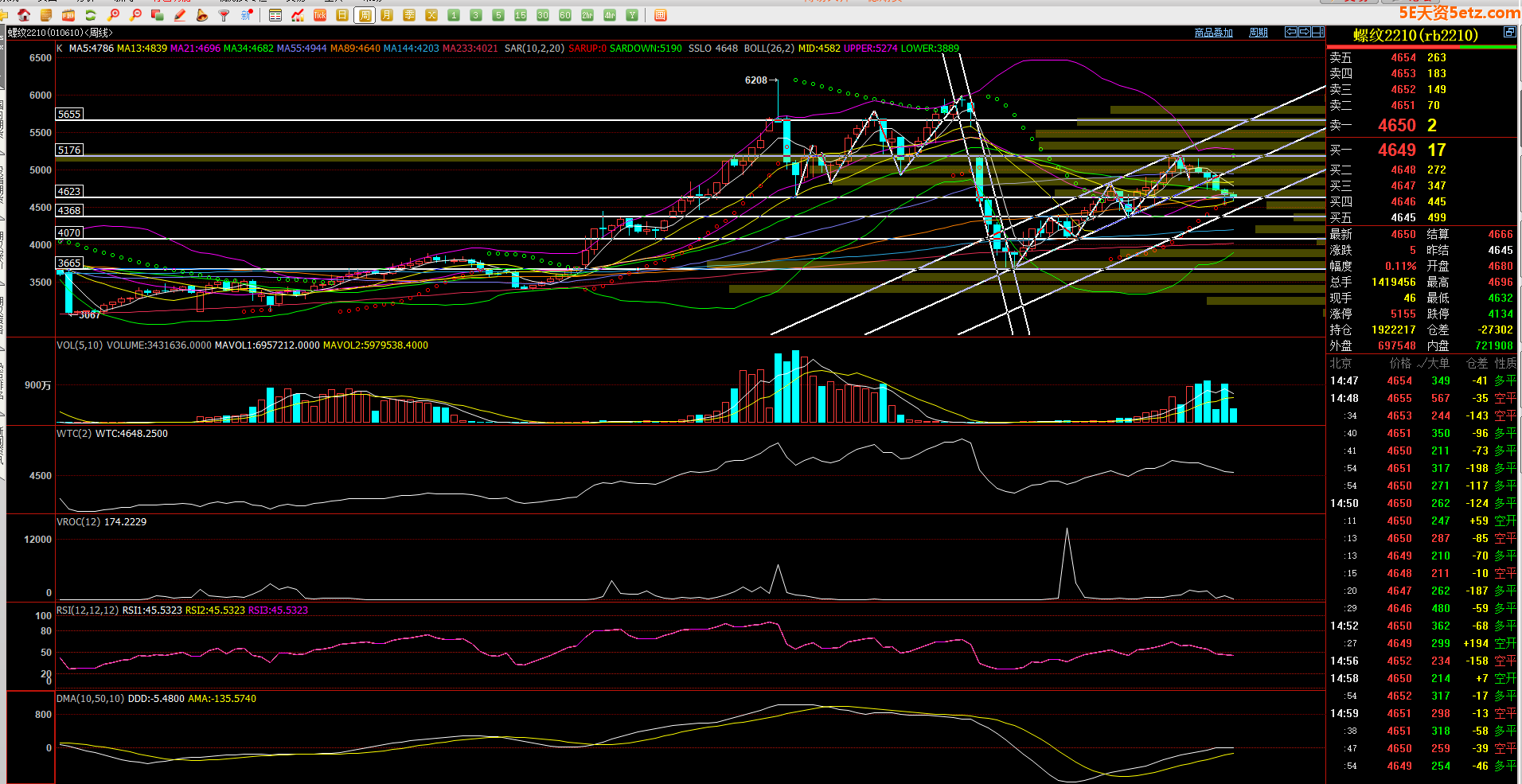Switch to daily 日 chart period
The image size is (1522, 784).
342,15
